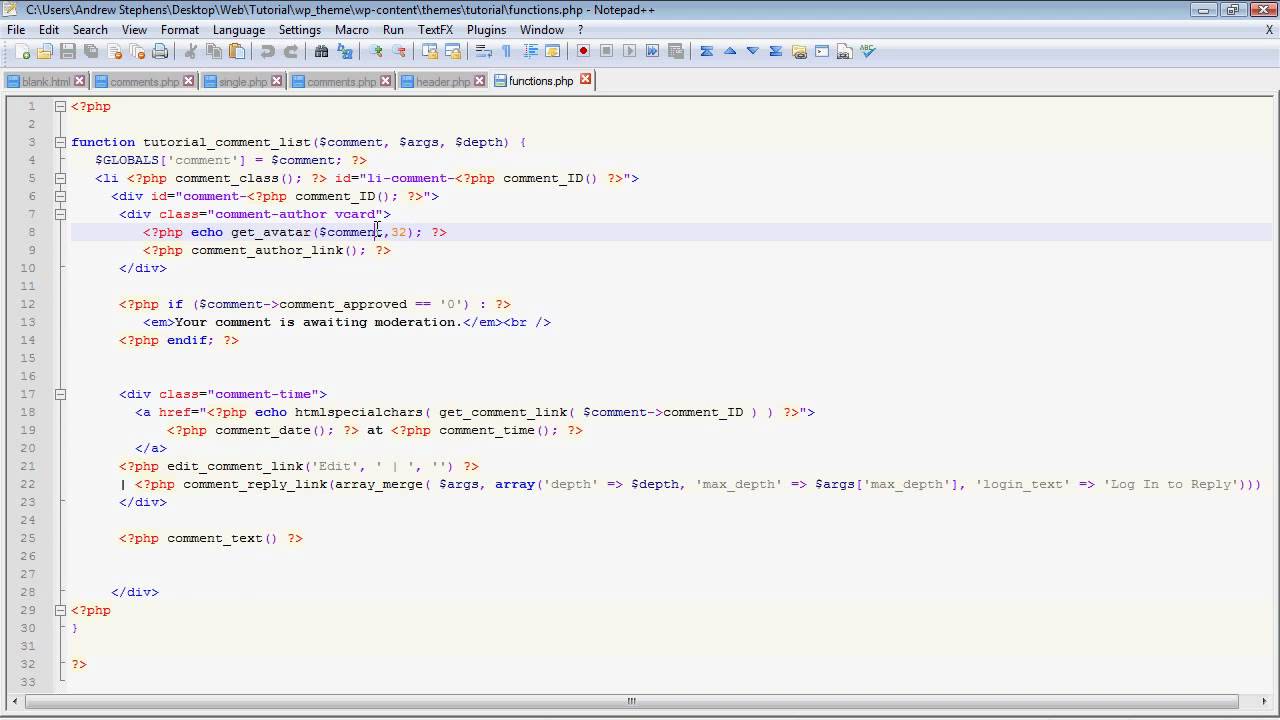Click the Undo arrow icon

tap(267, 52)
